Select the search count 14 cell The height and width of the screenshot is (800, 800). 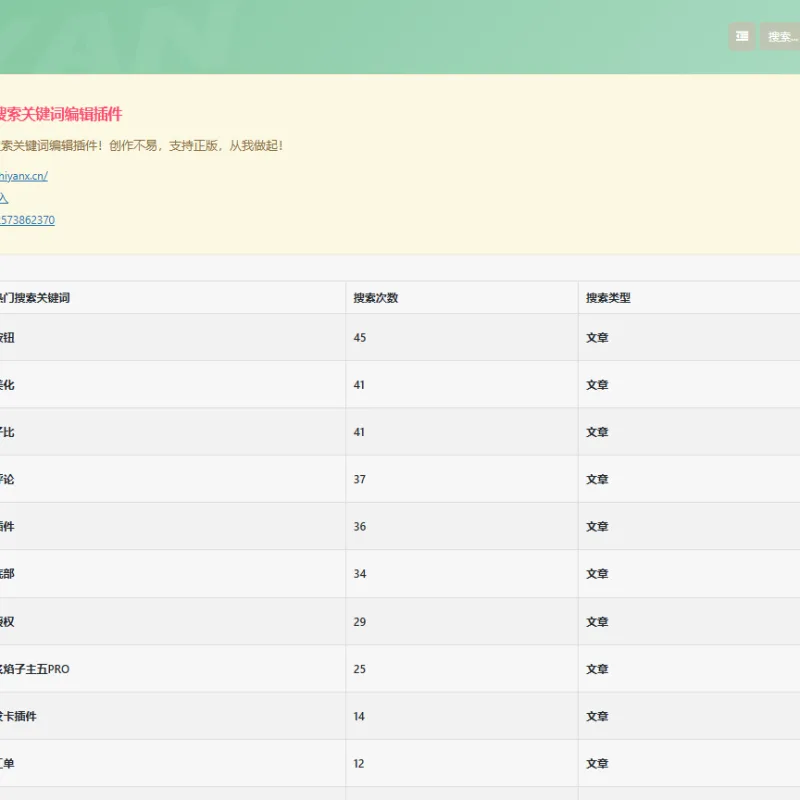click(x=462, y=716)
